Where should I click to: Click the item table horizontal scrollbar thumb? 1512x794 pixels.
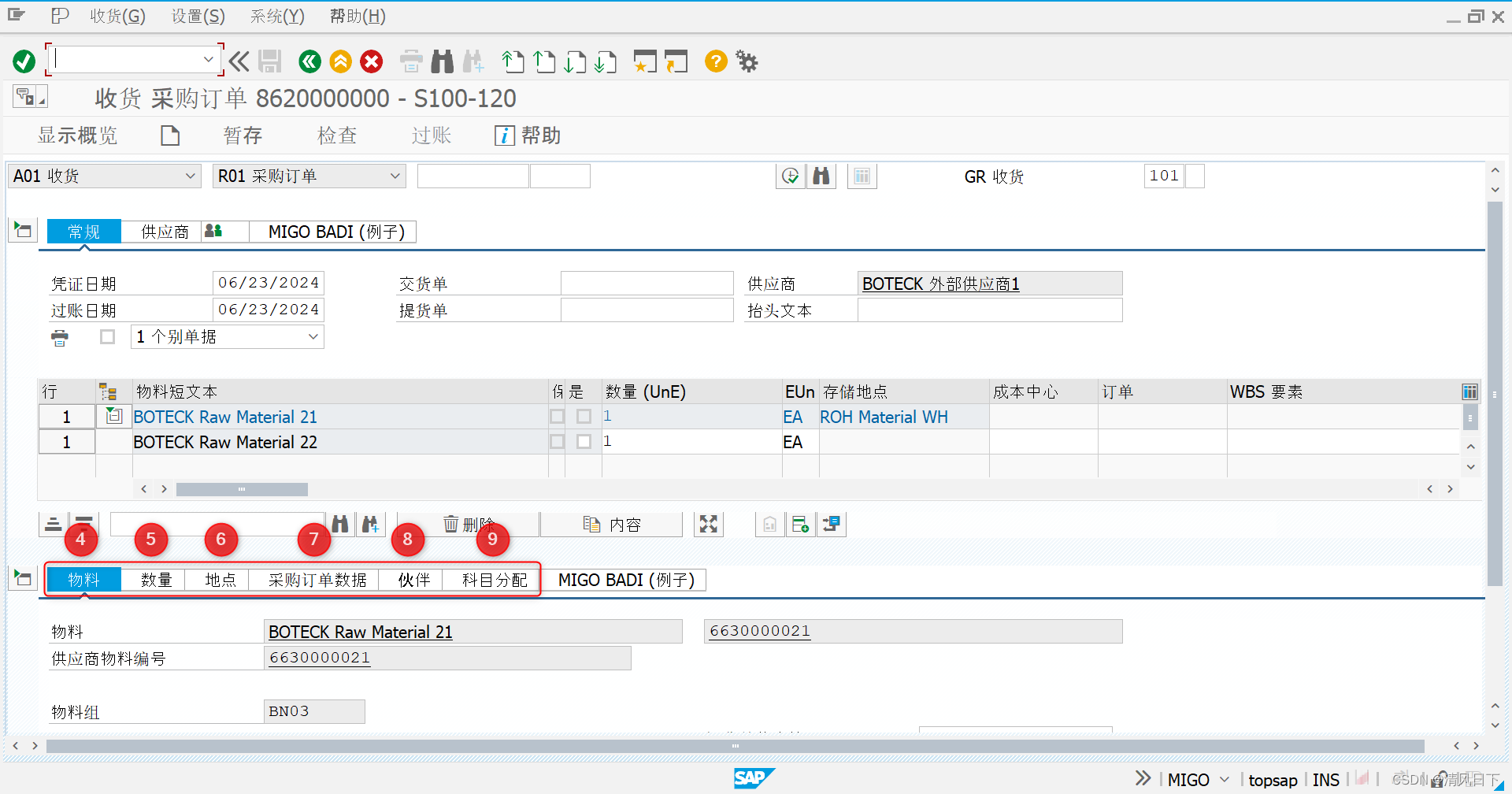242,489
